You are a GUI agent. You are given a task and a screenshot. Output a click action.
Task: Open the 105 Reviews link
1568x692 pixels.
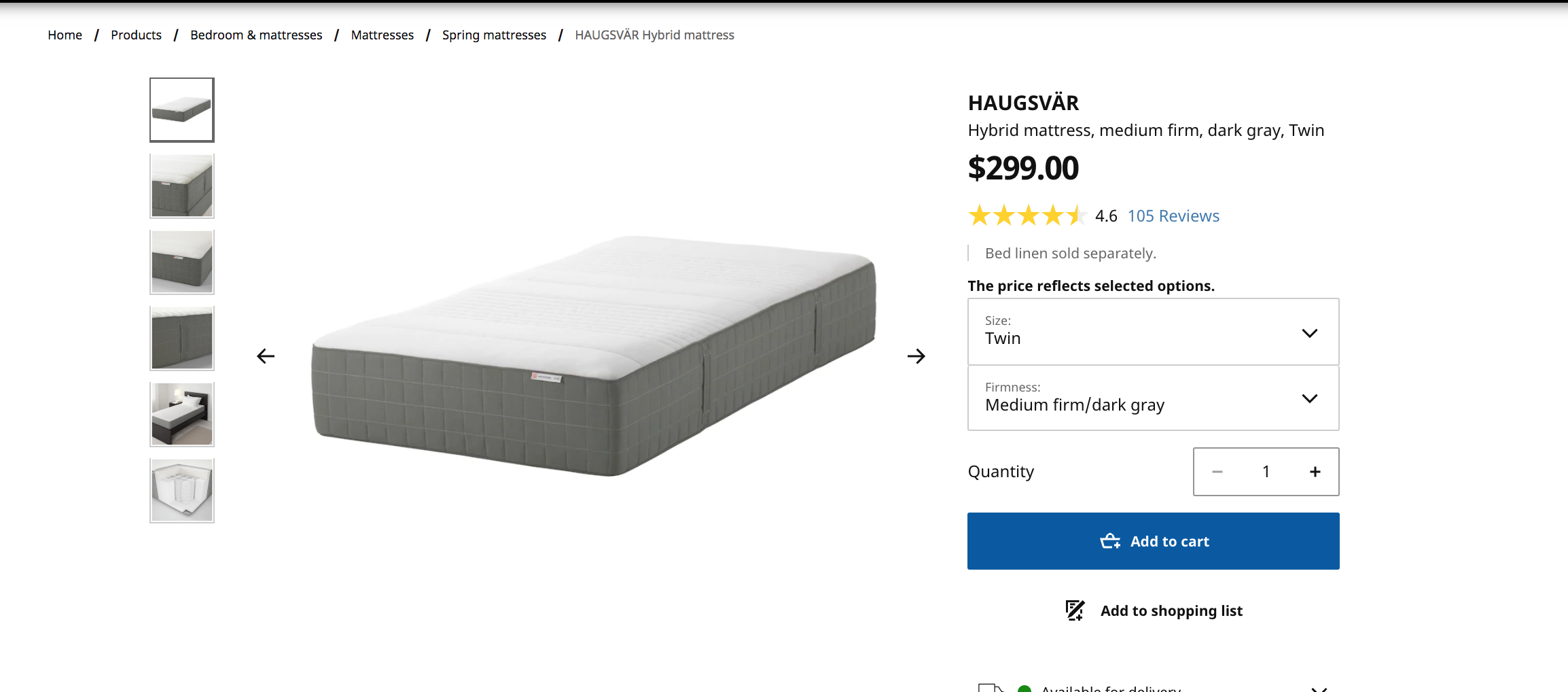point(1173,216)
